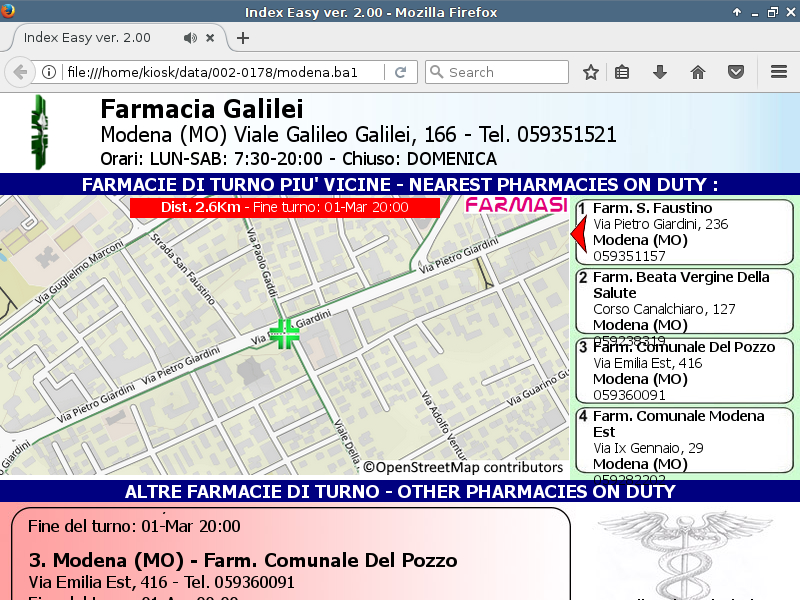Image resolution: width=800 pixels, height=600 pixels.
Task: Click the green pharmacy cross map marker
Action: point(284,334)
